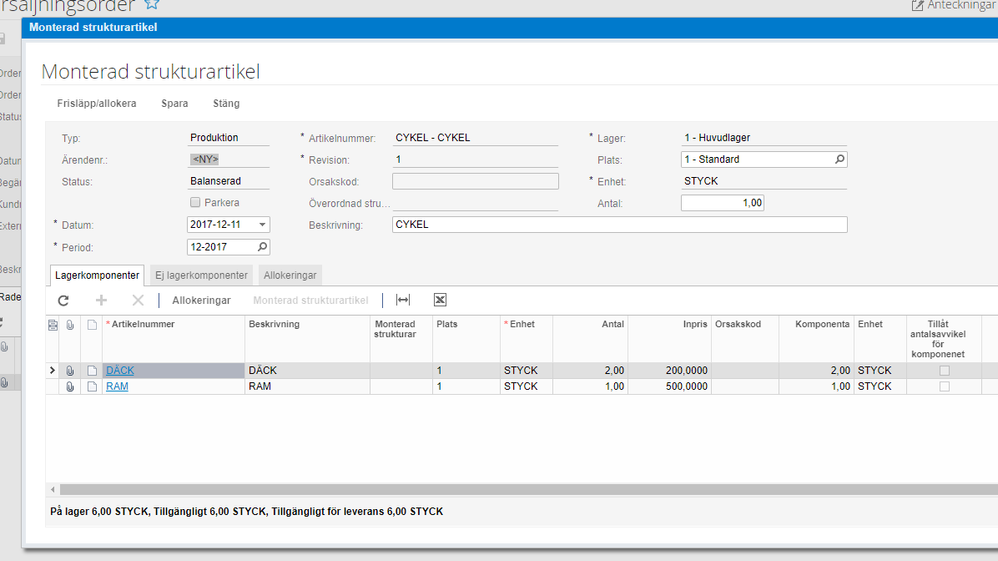Toggle allow quantity deviation checkbox for DÄCK

point(944,371)
